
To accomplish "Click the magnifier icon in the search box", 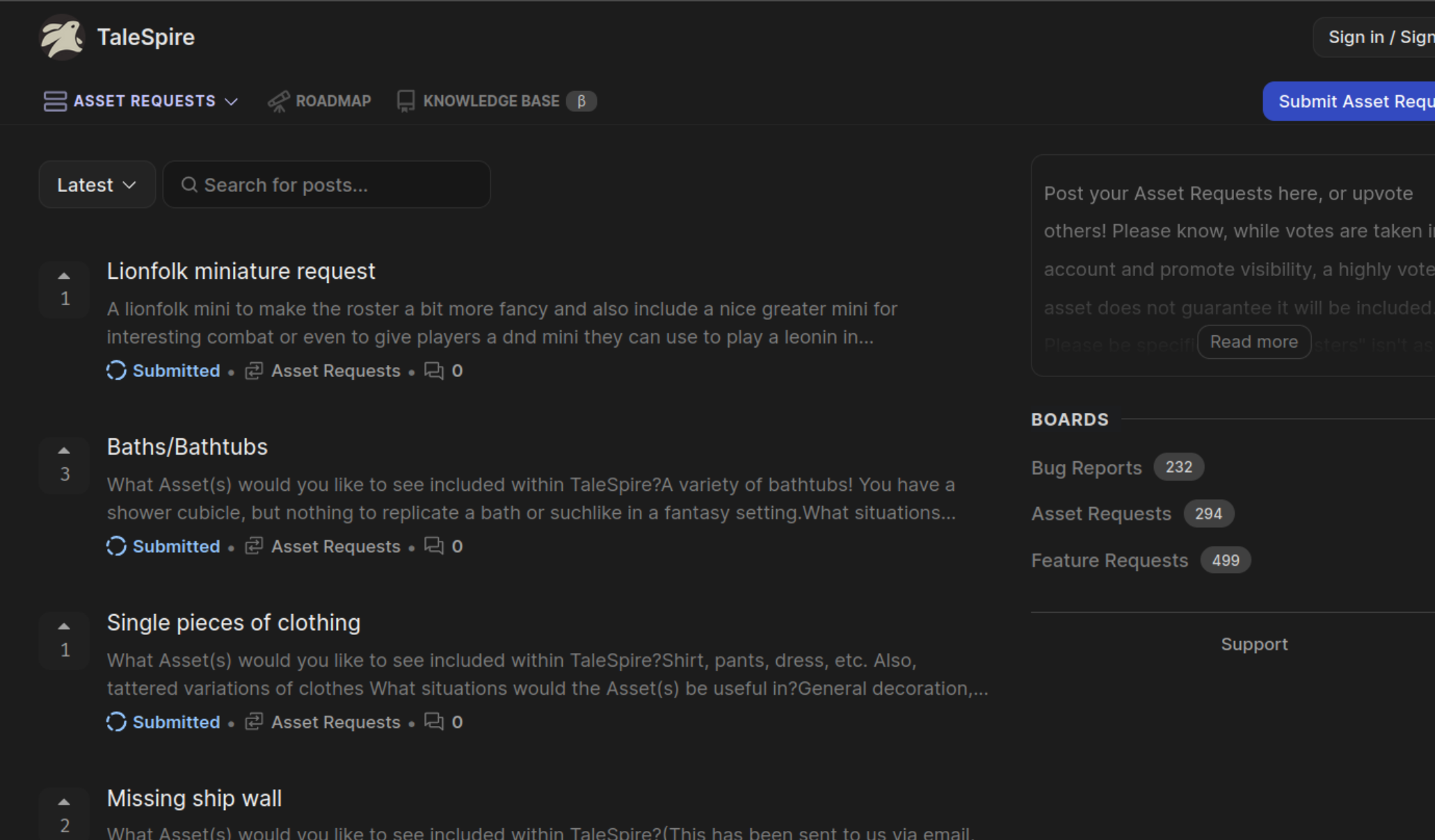I will click(189, 185).
